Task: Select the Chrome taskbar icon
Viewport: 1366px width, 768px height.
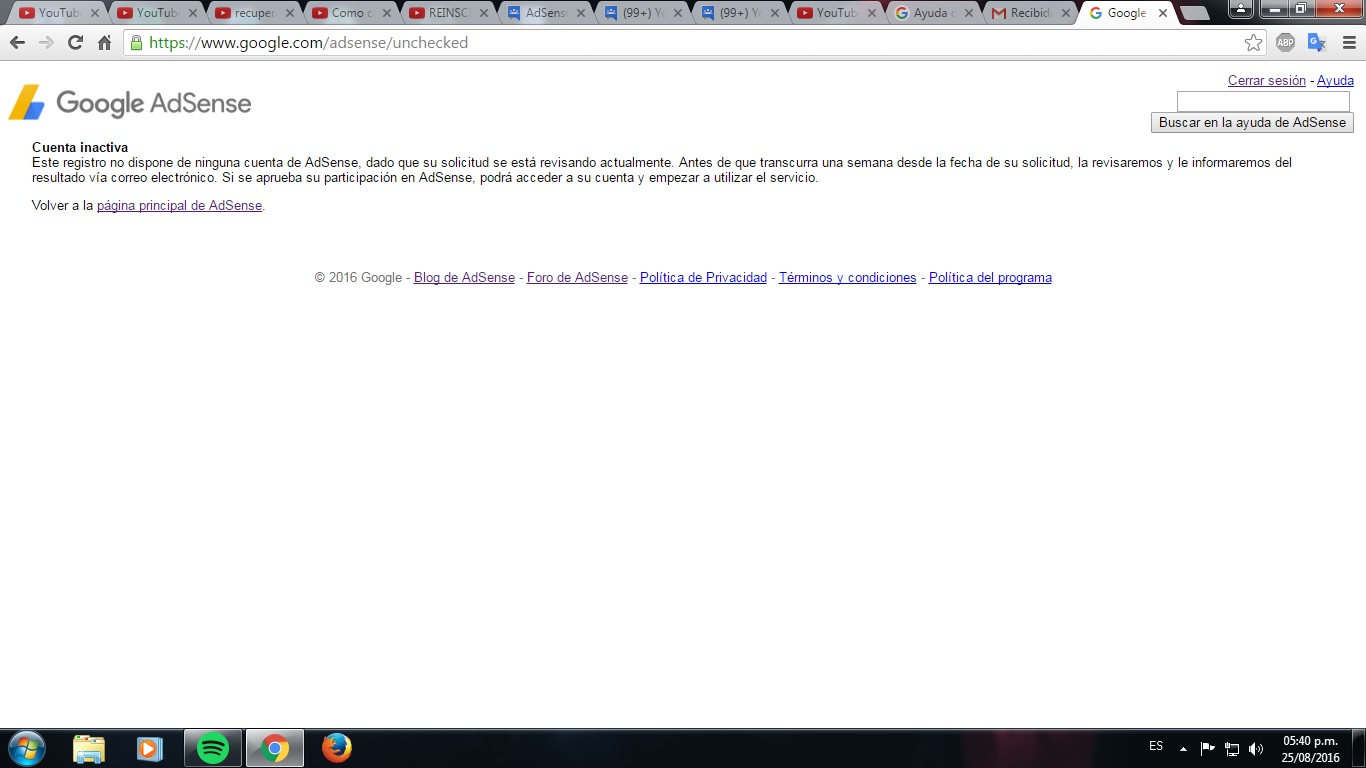Action: [x=274, y=748]
